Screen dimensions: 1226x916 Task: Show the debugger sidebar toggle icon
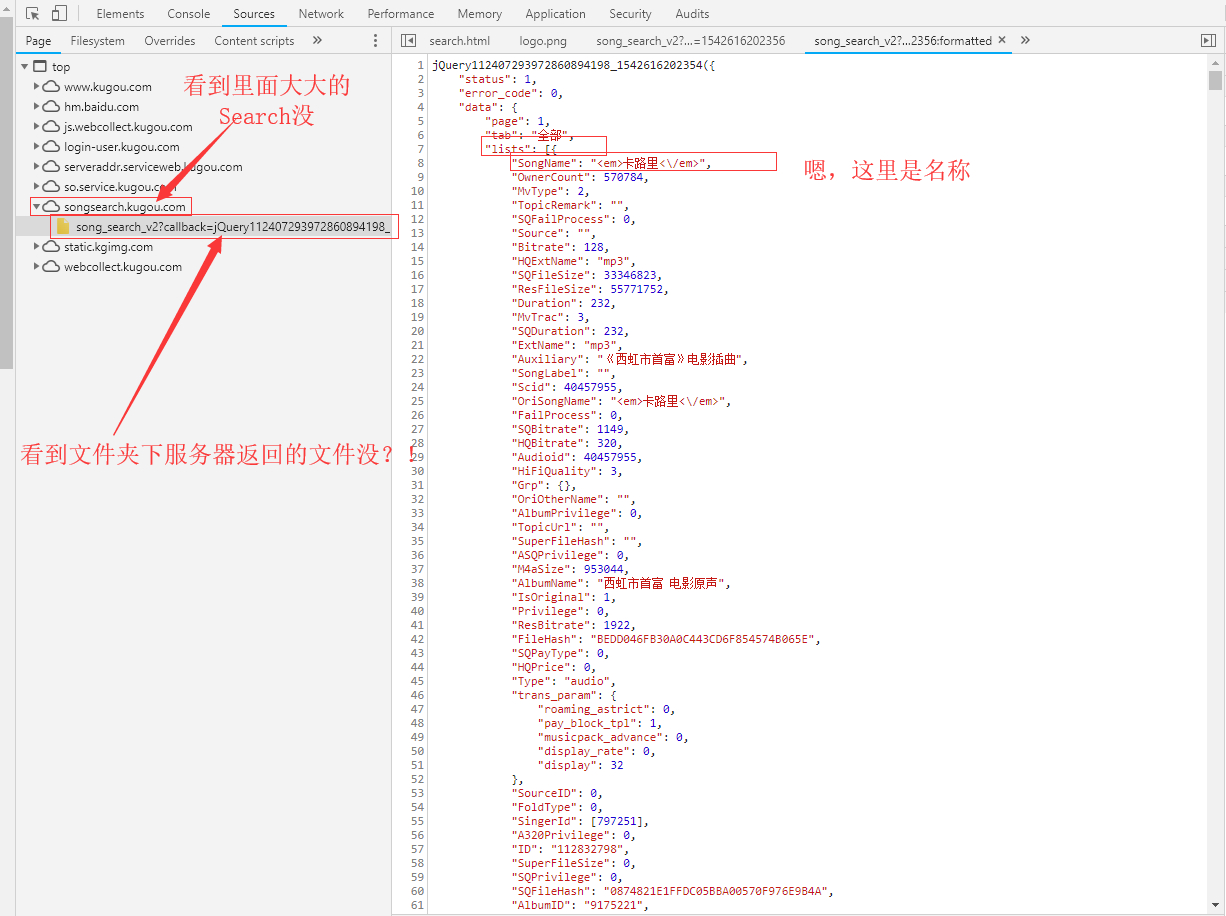[1208, 41]
